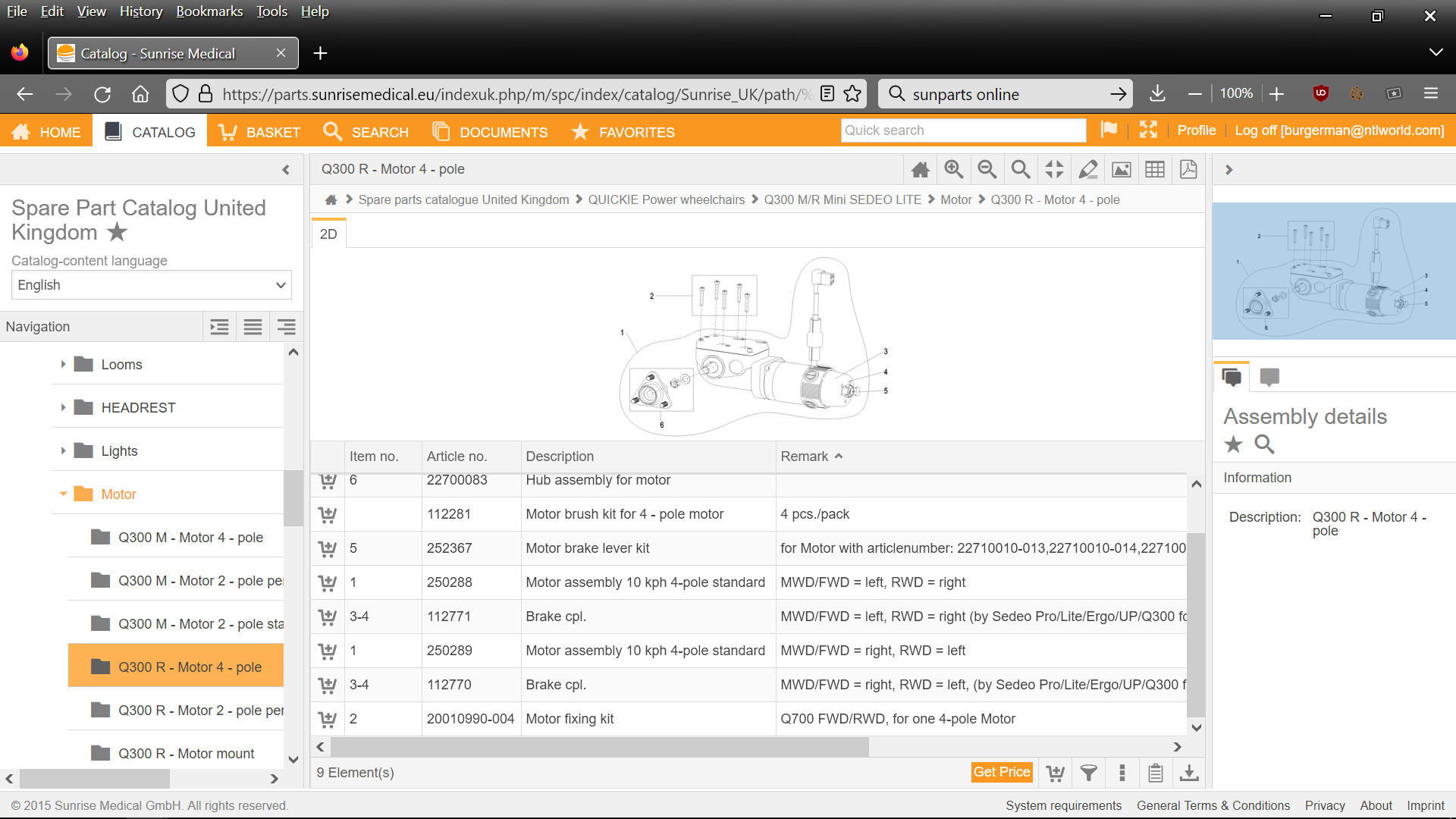Toggle fullscreen mode icon in orange bar

click(1148, 130)
